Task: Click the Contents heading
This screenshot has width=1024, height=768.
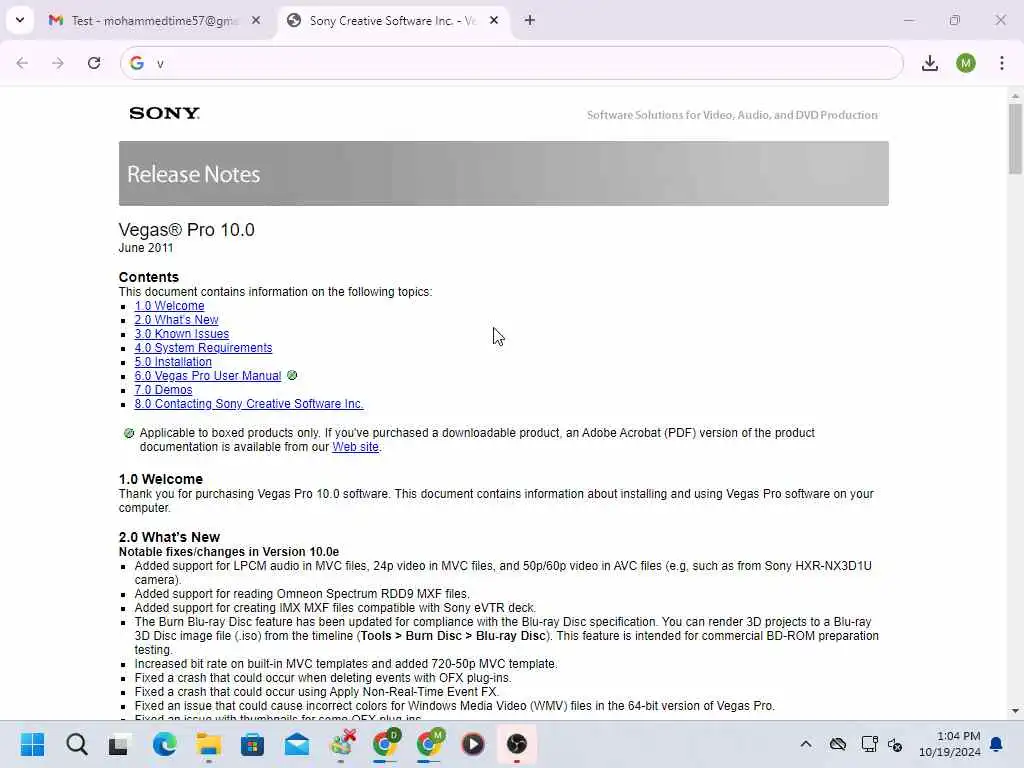Action: 149,278
